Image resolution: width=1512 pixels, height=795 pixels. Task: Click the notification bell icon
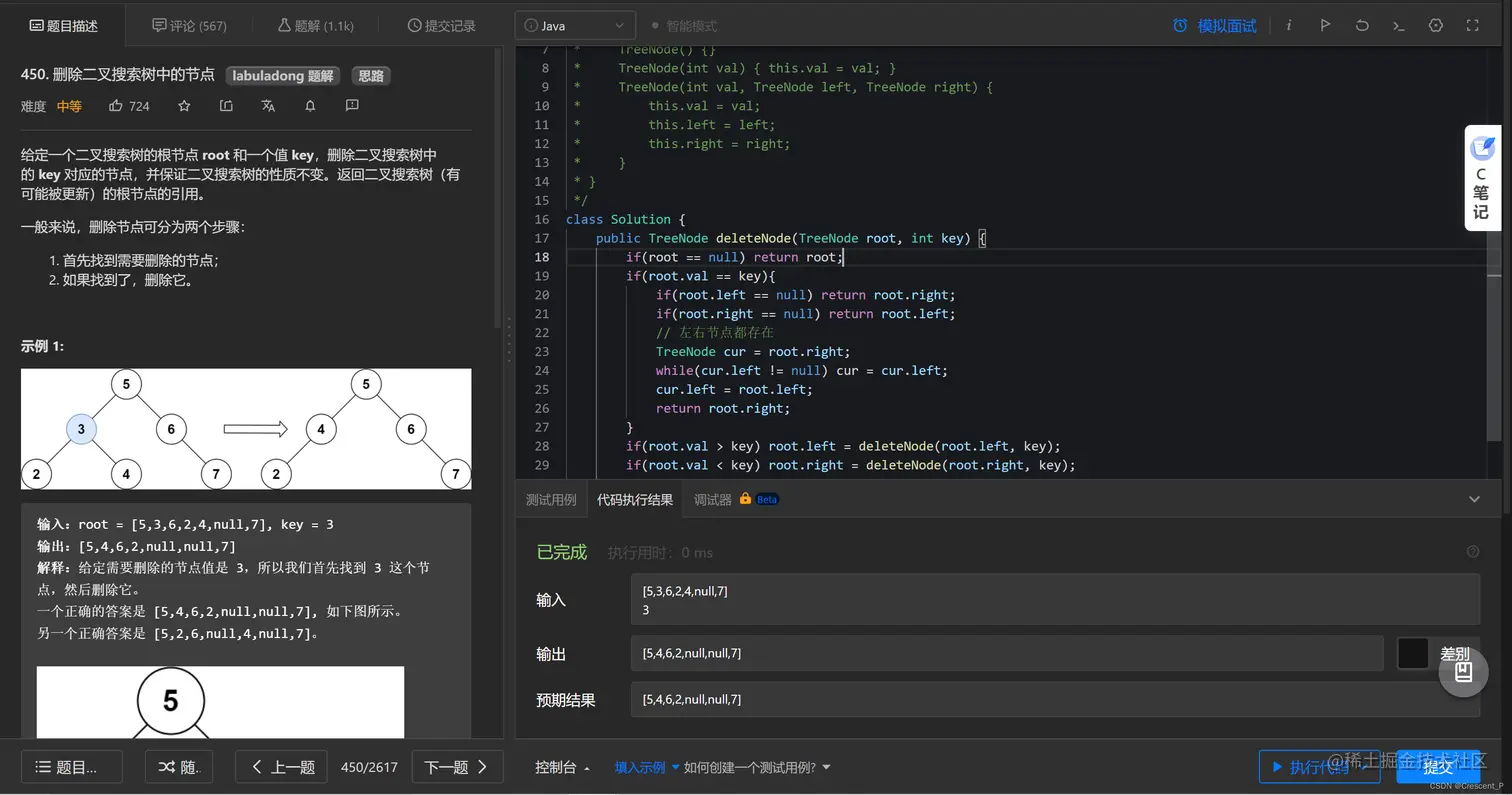pyautogui.click(x=310, y=105)
